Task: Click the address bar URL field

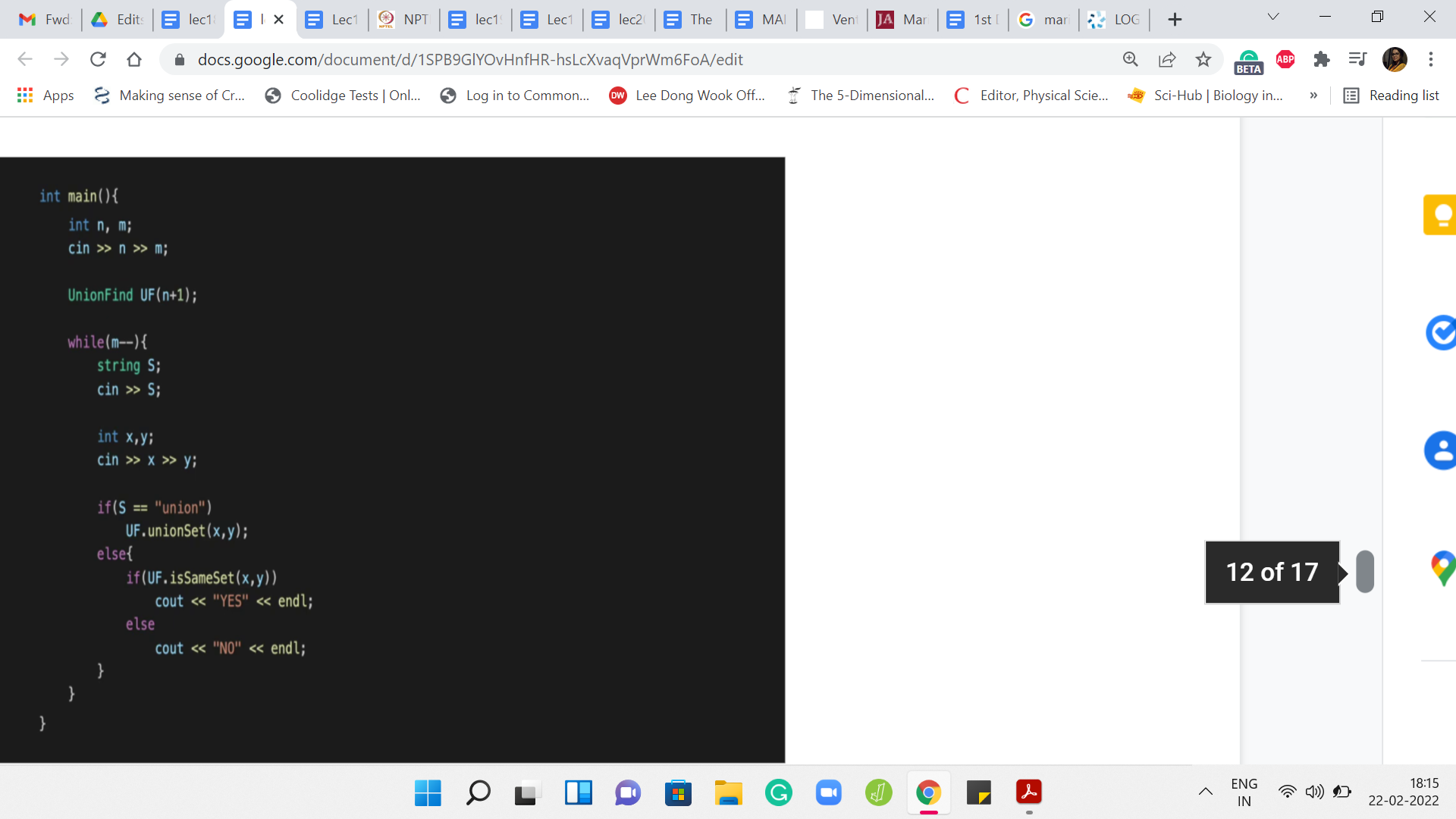Action: click(x=470, y=59)
